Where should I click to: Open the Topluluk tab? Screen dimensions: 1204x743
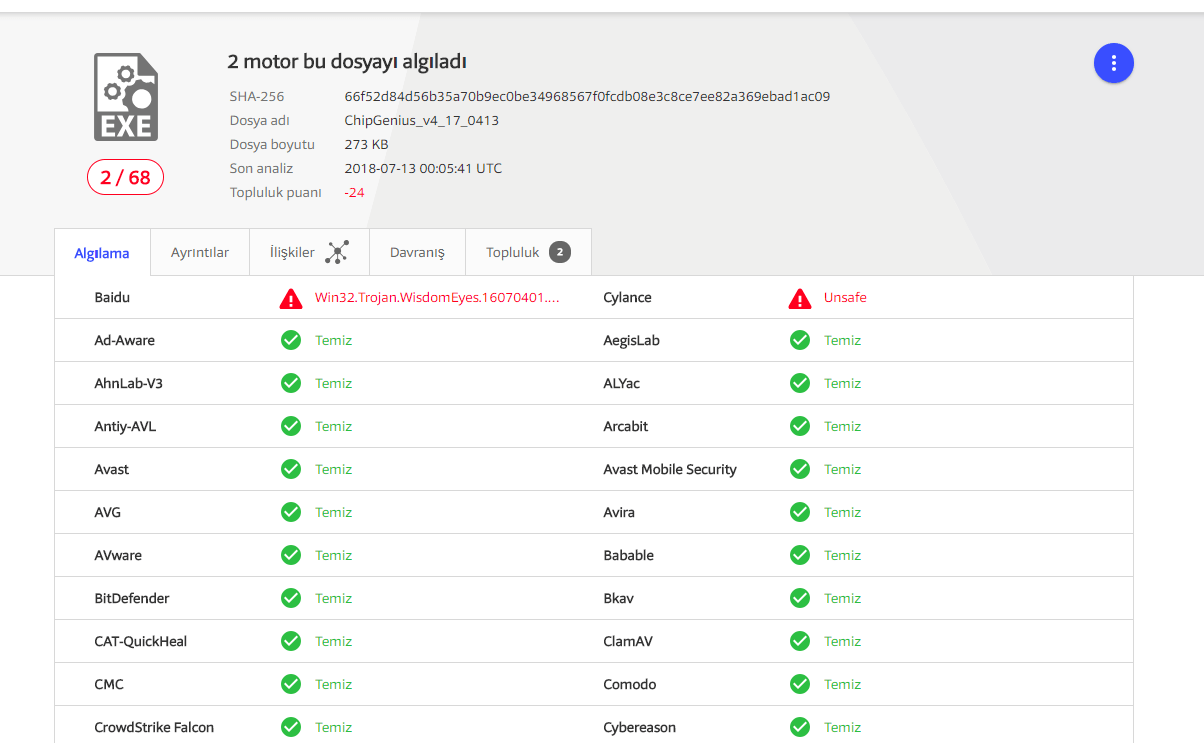[513, 253]
